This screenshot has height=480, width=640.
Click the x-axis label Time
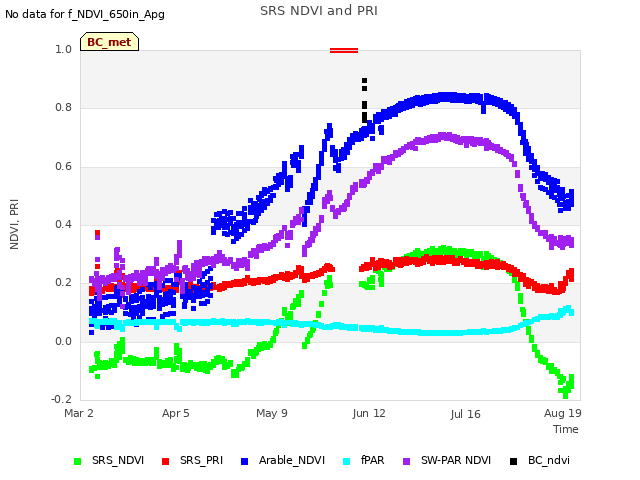pos(566,429)
